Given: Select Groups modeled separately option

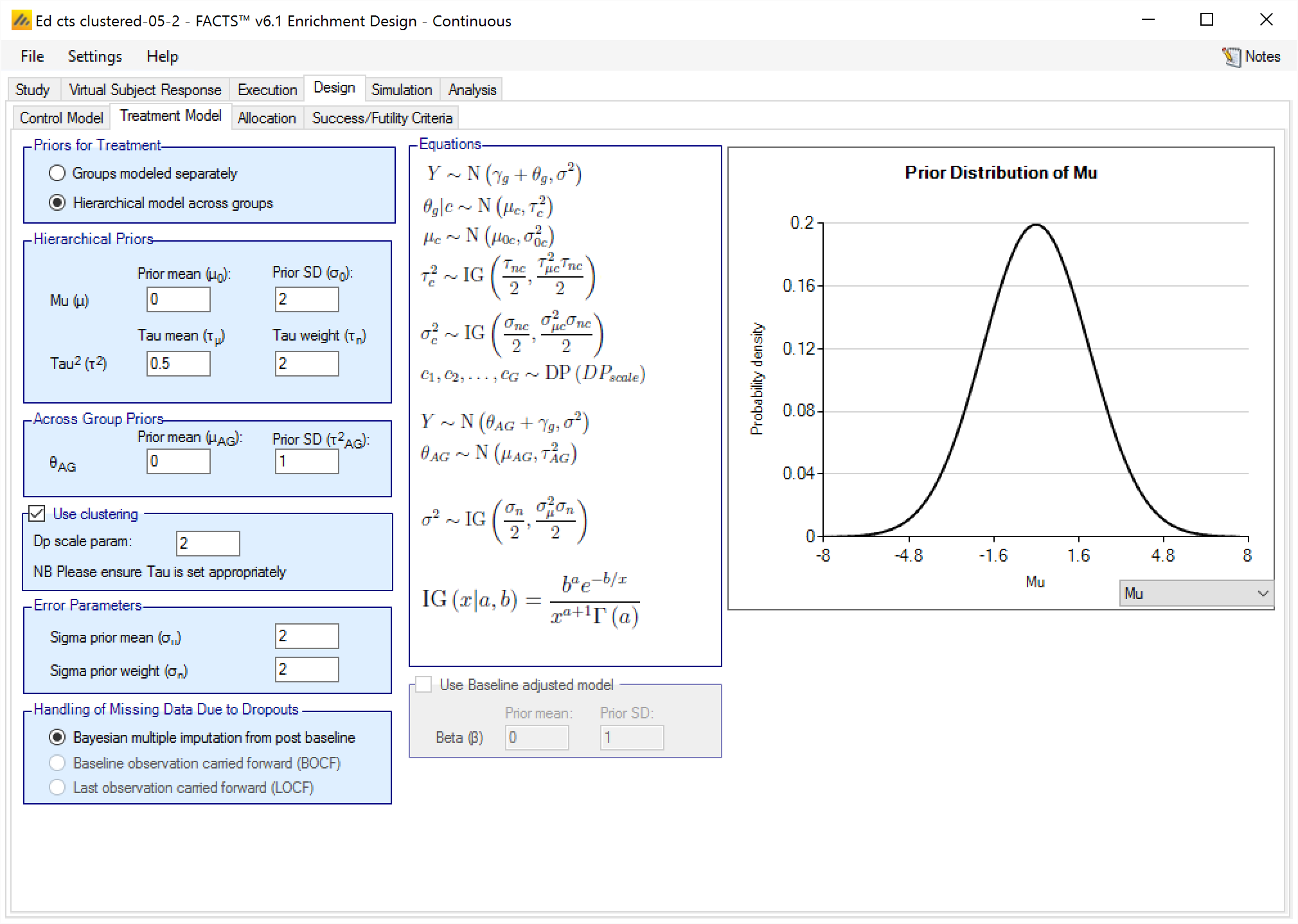Looking at the screenshot, I should tap(57, 173).
